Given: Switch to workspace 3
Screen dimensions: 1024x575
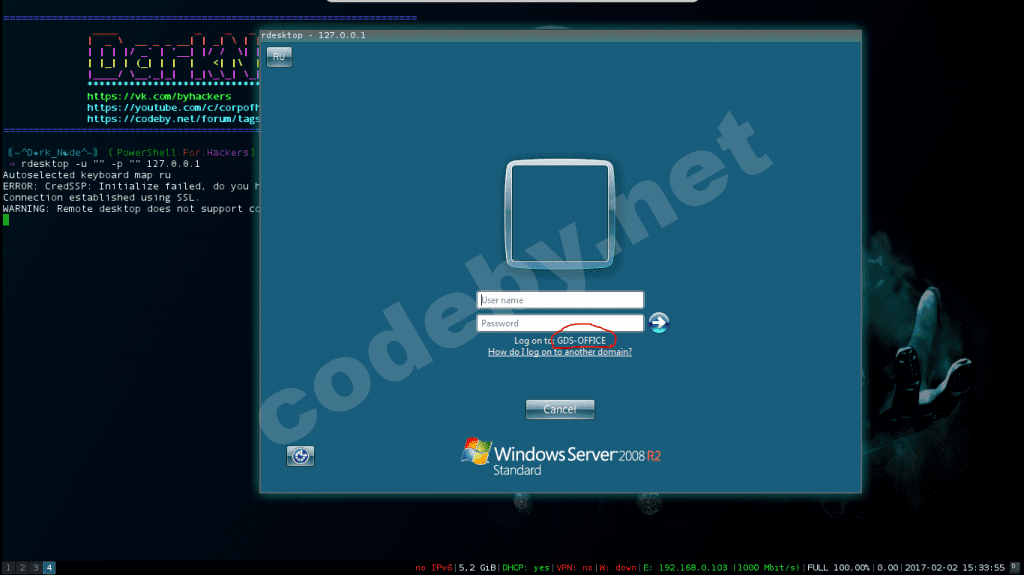Looking at the screenshot, I should click(36, 568).
